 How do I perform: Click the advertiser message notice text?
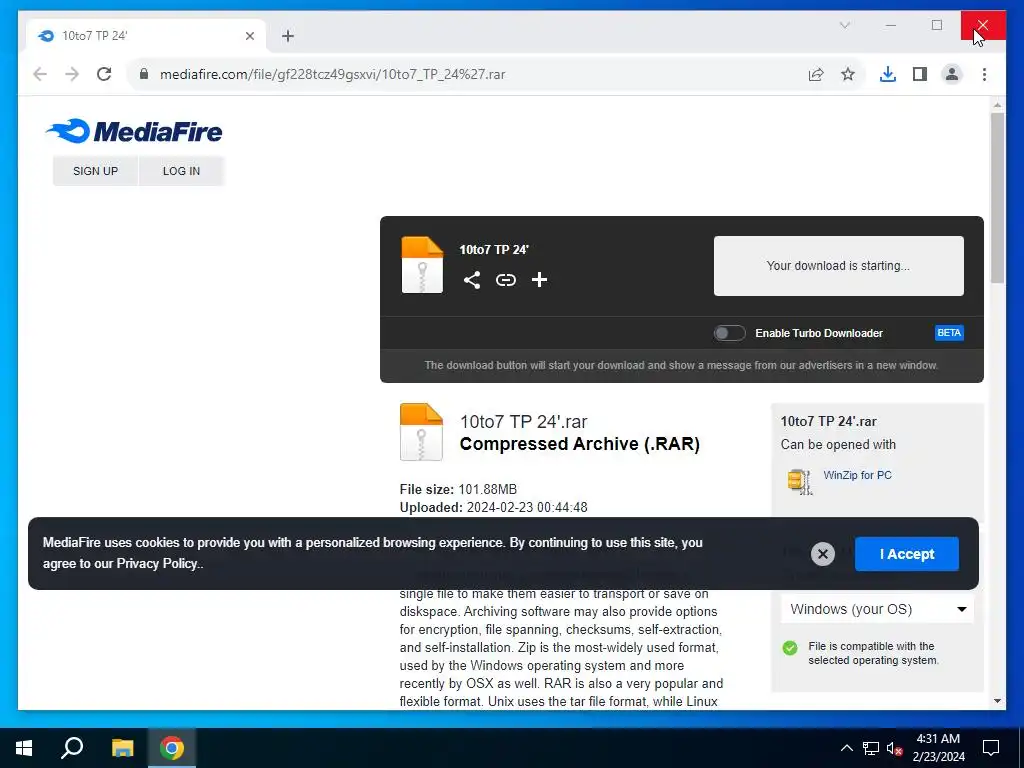681,365
